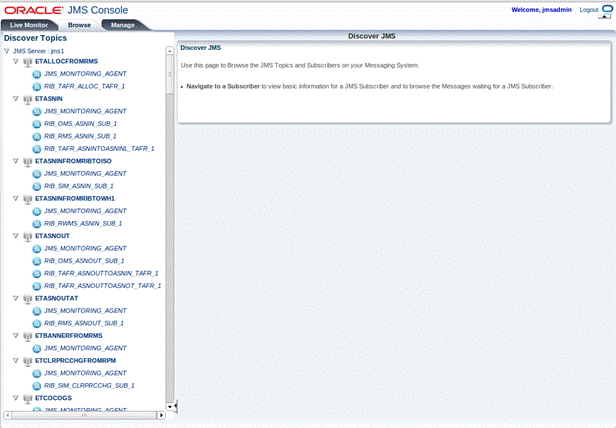
Task: Collapse the ETALLOCFROMRMS topic node
Action: [x=16, y=61]
